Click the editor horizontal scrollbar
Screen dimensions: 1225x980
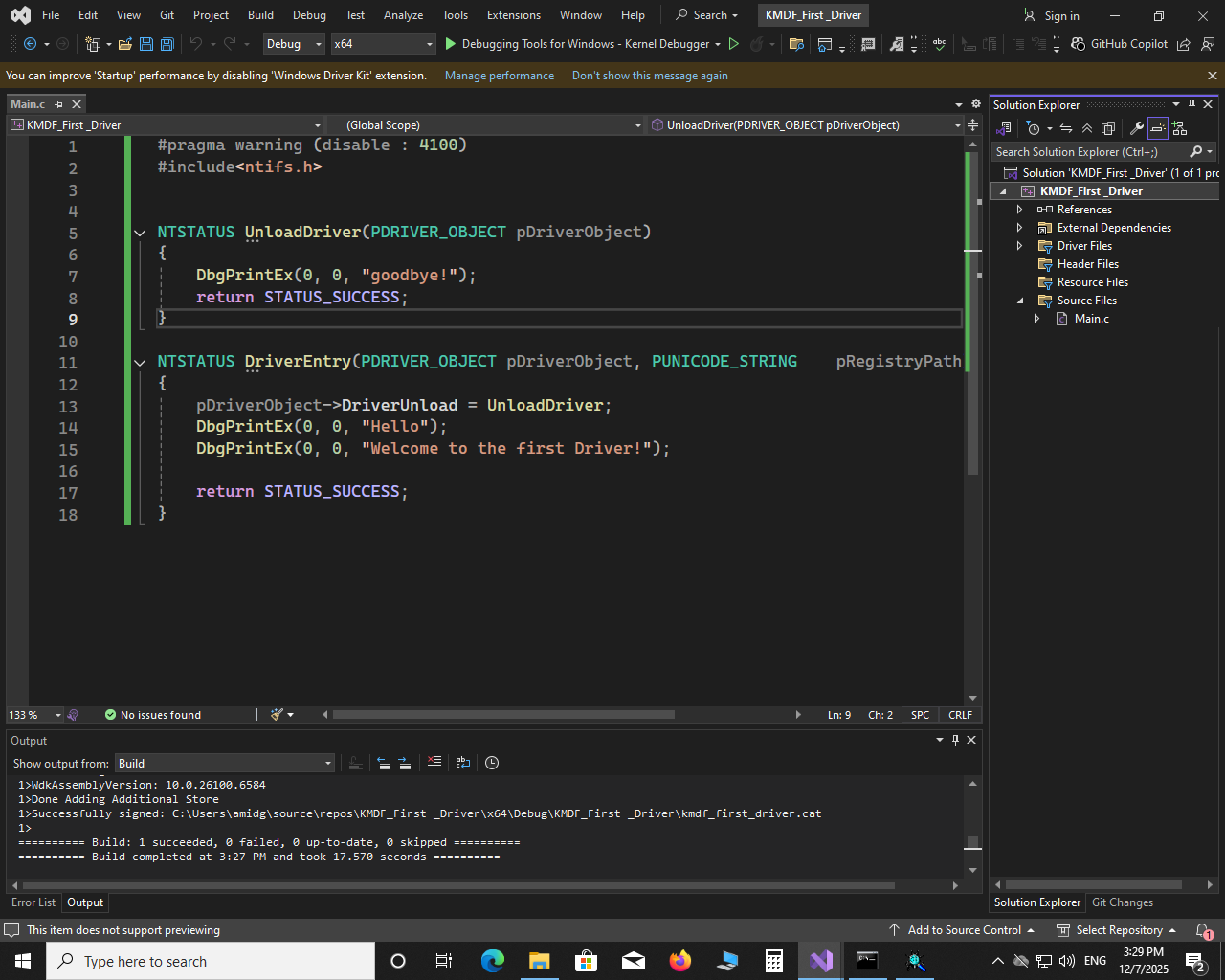pos(503,715)
